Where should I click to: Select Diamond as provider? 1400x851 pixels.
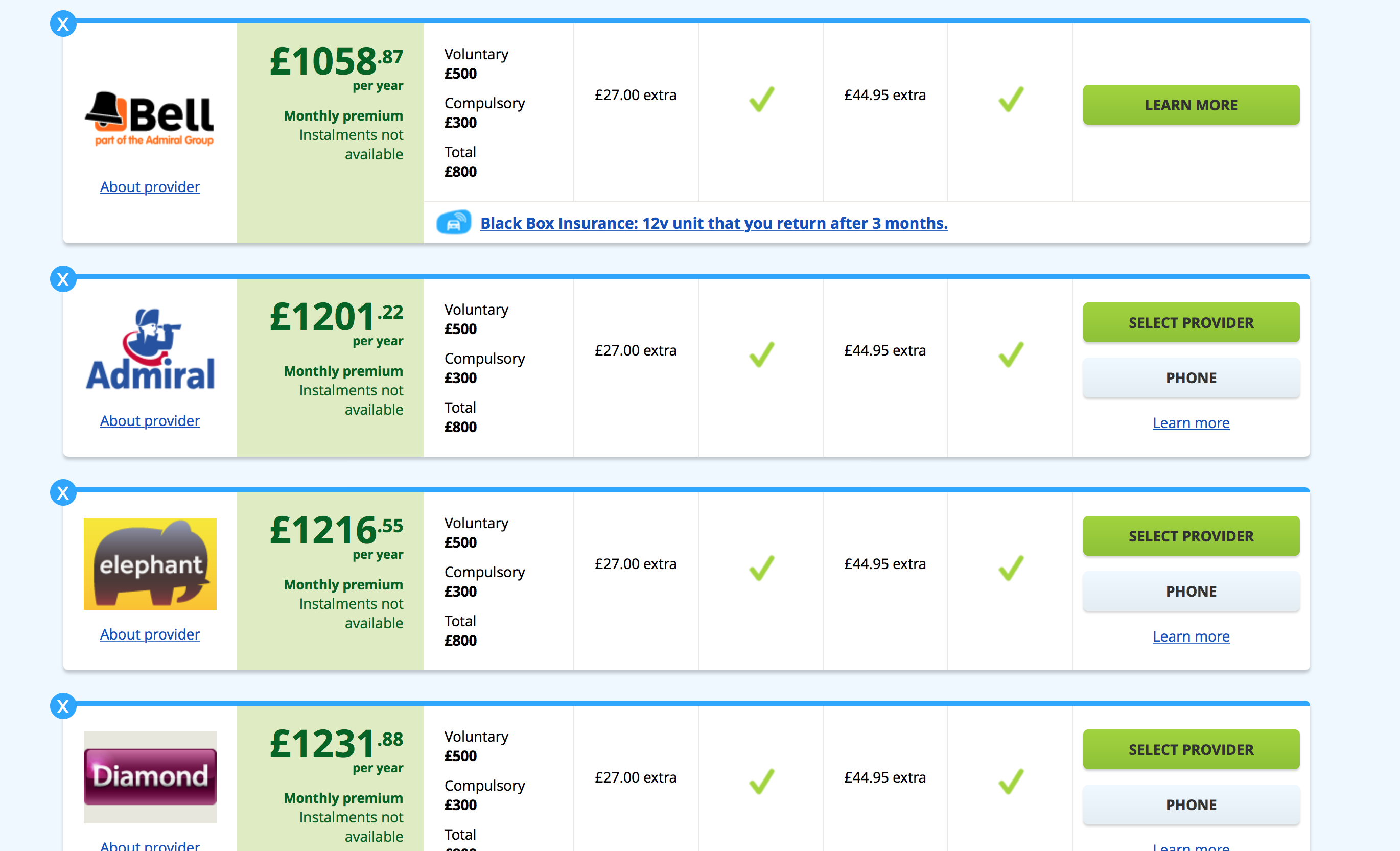point(1191,750)
